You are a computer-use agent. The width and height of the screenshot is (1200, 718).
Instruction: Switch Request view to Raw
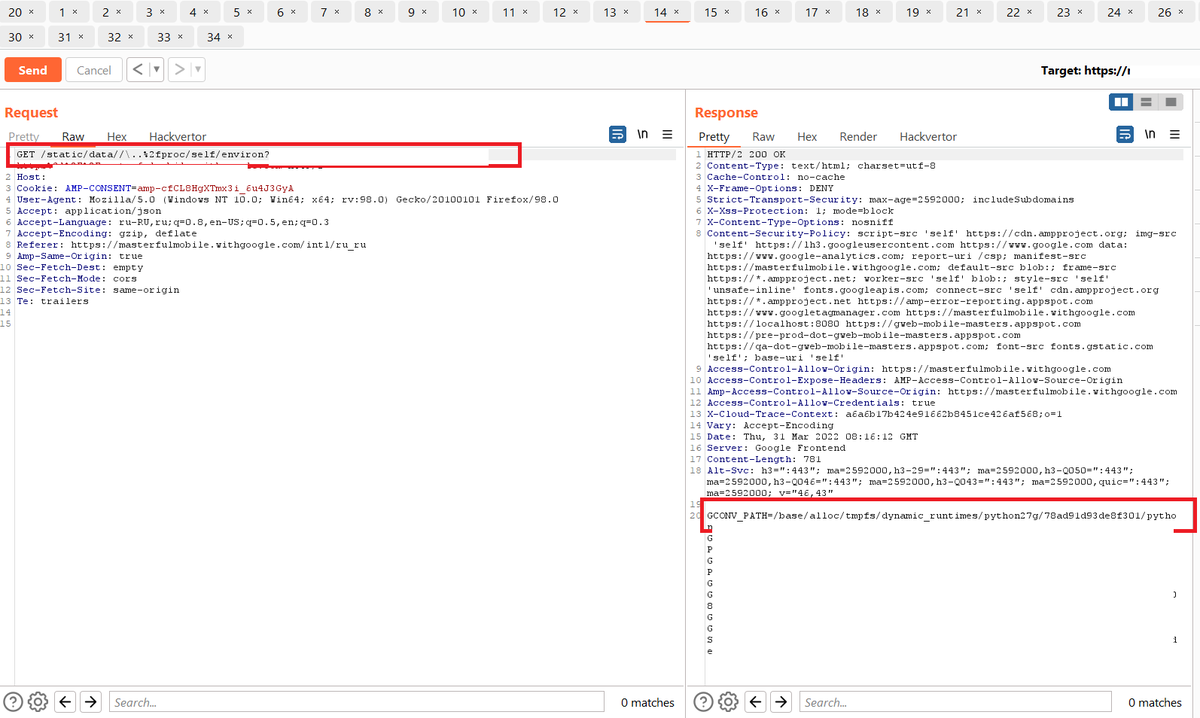coord(73,137)
